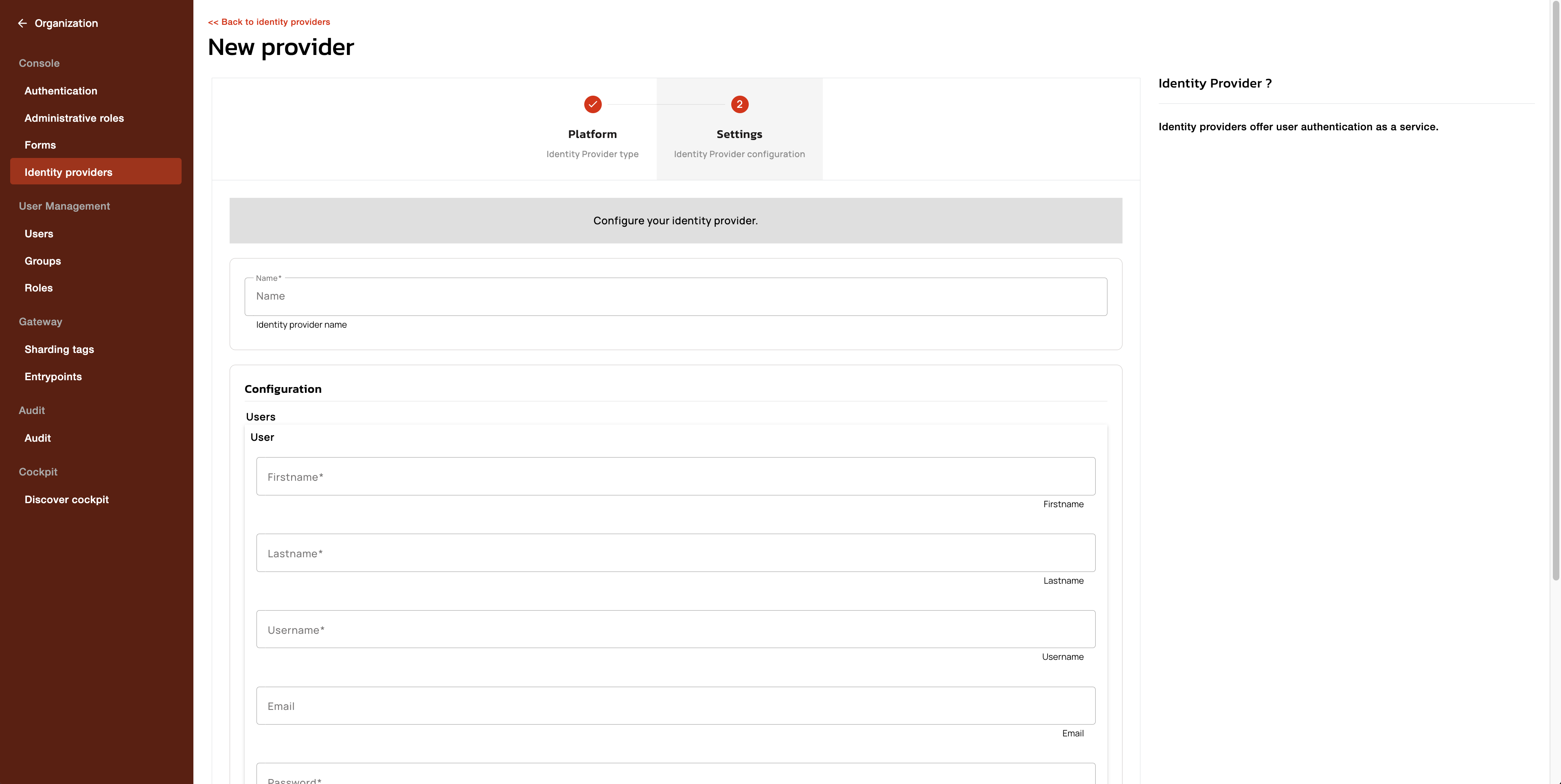Focus the identity provider Name field
1561x784 pixels.
click(x=675, y=296)
